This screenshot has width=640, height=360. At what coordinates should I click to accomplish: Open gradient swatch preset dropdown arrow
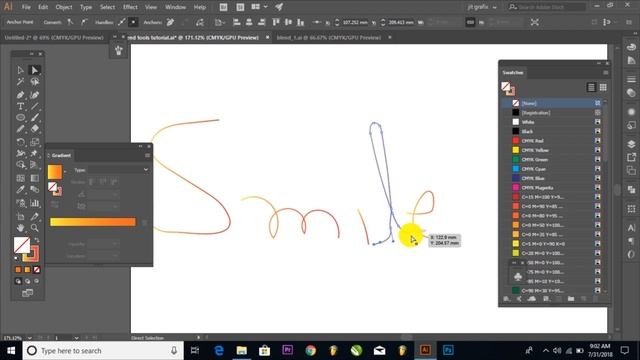(65, 172)
